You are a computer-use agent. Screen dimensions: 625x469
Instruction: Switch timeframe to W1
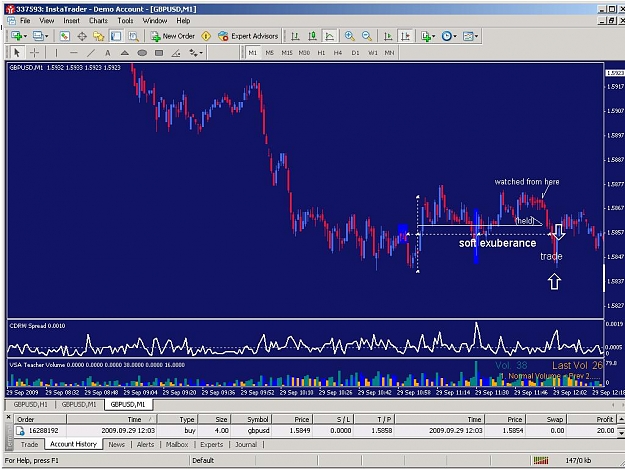[x=373, y=53]
